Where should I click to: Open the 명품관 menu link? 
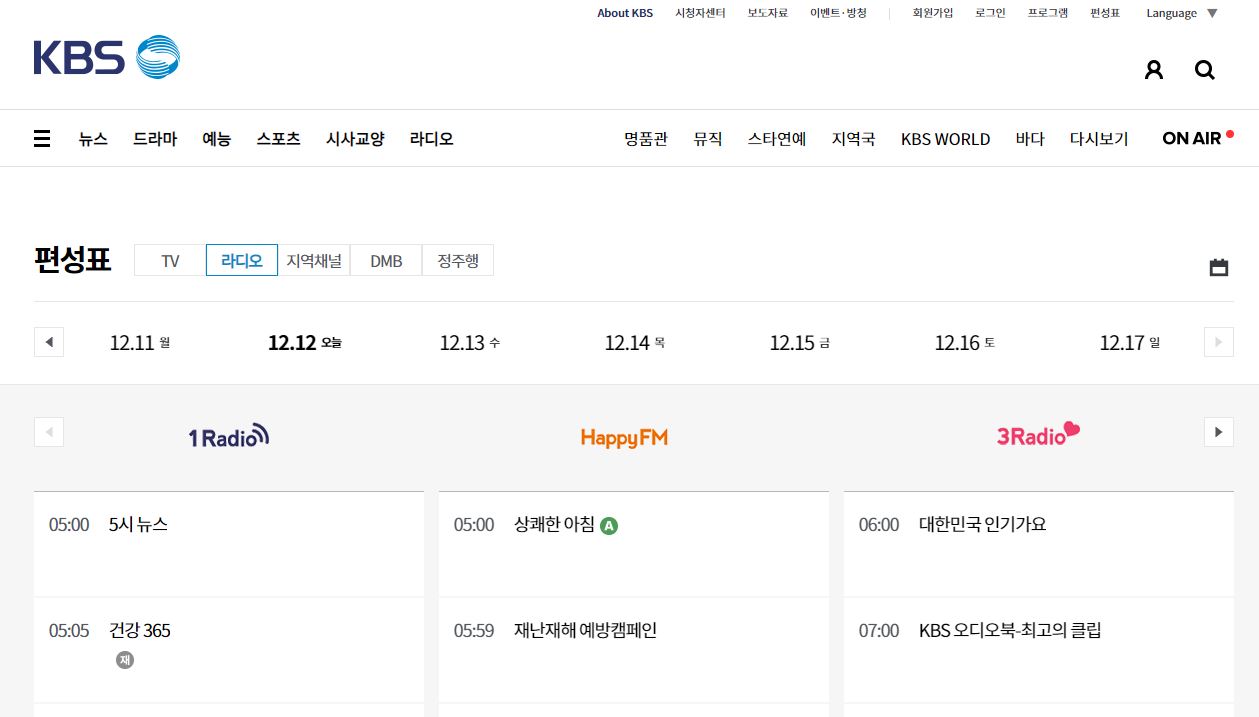646,139
